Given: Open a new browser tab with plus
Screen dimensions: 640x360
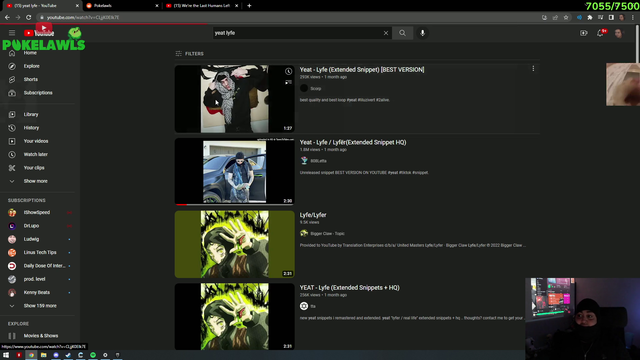Looking at the screenshot, I should pos(249,6).
